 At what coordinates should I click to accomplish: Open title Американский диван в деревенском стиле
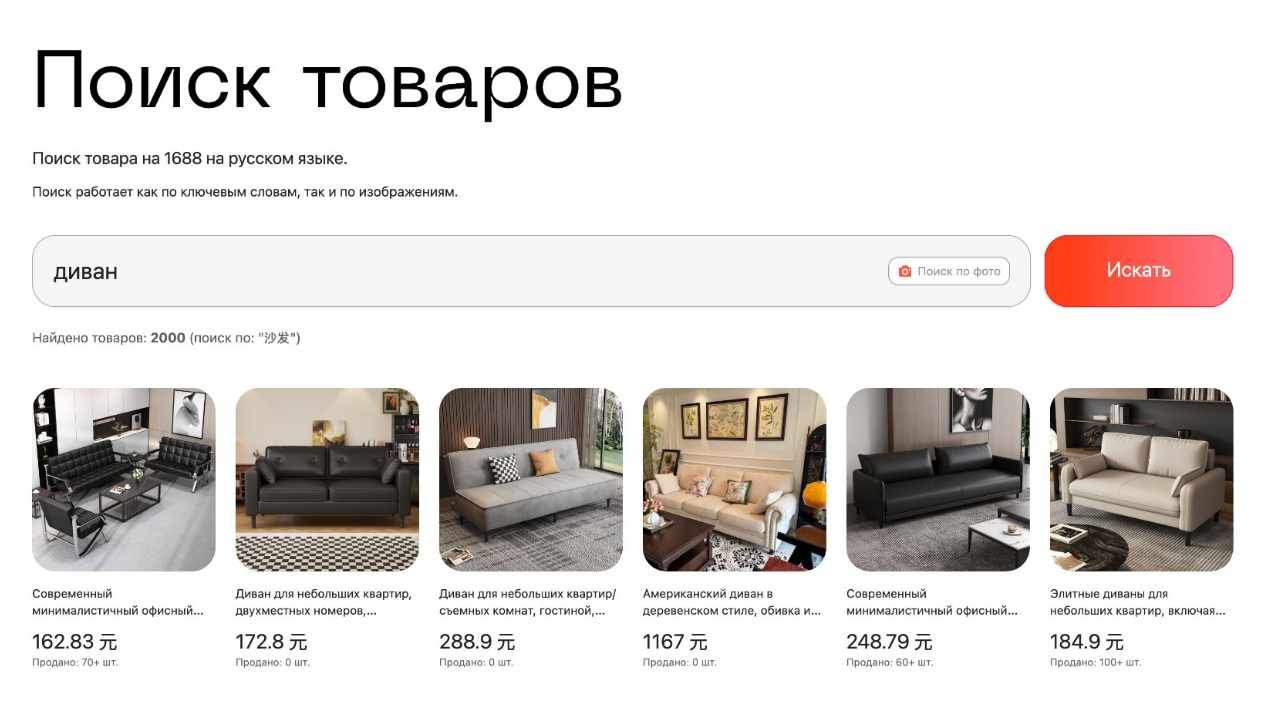coord(732,602)
